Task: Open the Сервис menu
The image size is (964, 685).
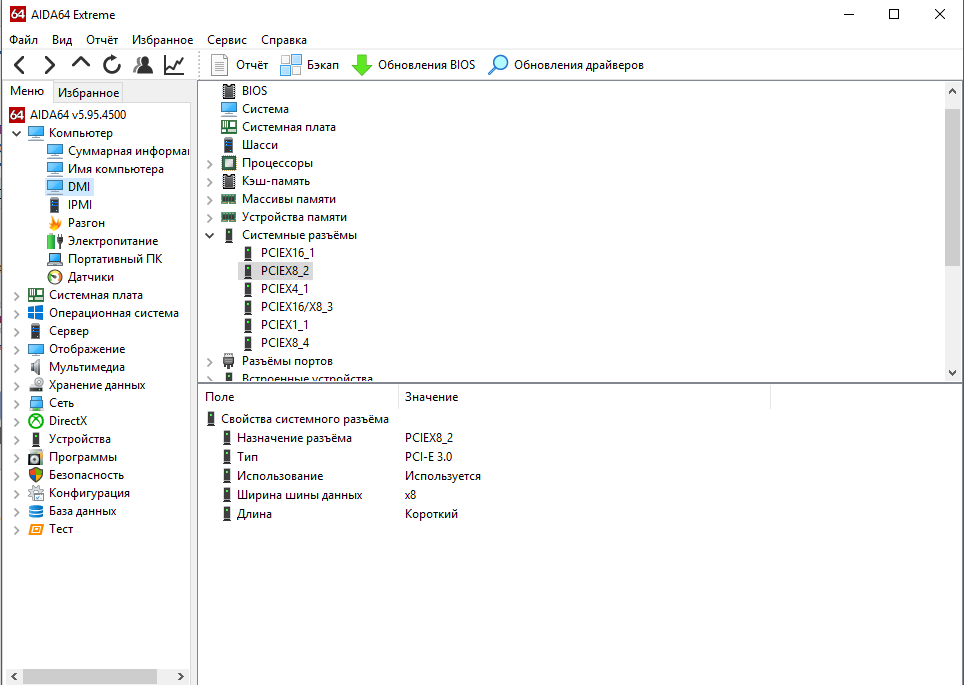Action: [227, 40]
